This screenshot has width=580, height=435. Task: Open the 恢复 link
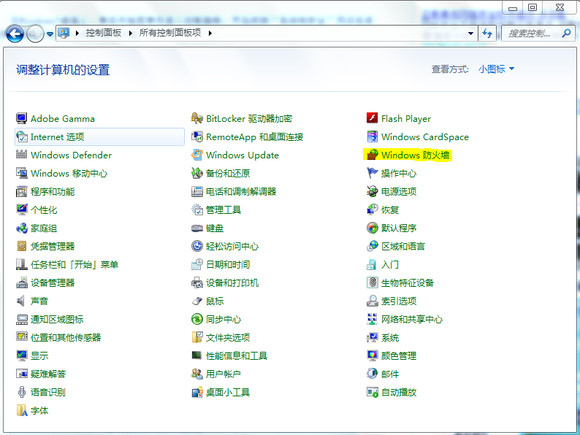coord(390,210)
